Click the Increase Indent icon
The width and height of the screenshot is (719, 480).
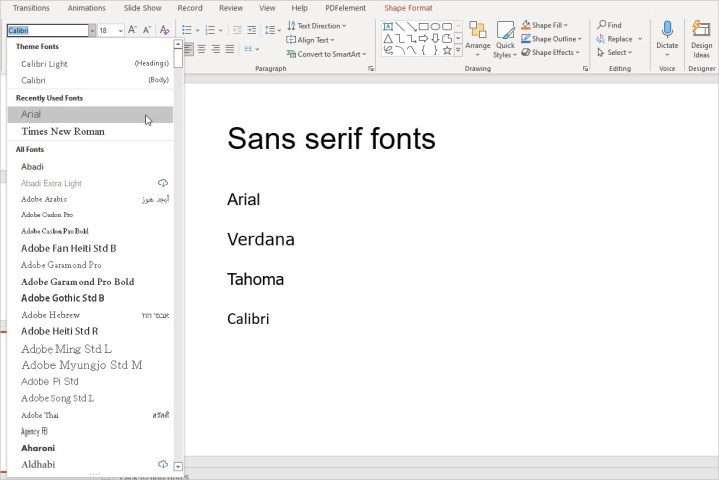click(x=251, y=31)
